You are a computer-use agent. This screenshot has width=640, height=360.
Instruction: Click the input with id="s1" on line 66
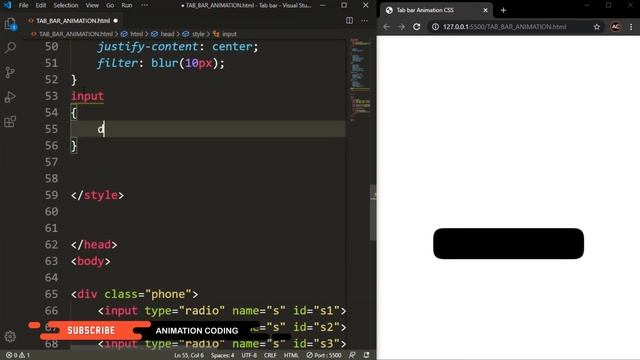222,311
